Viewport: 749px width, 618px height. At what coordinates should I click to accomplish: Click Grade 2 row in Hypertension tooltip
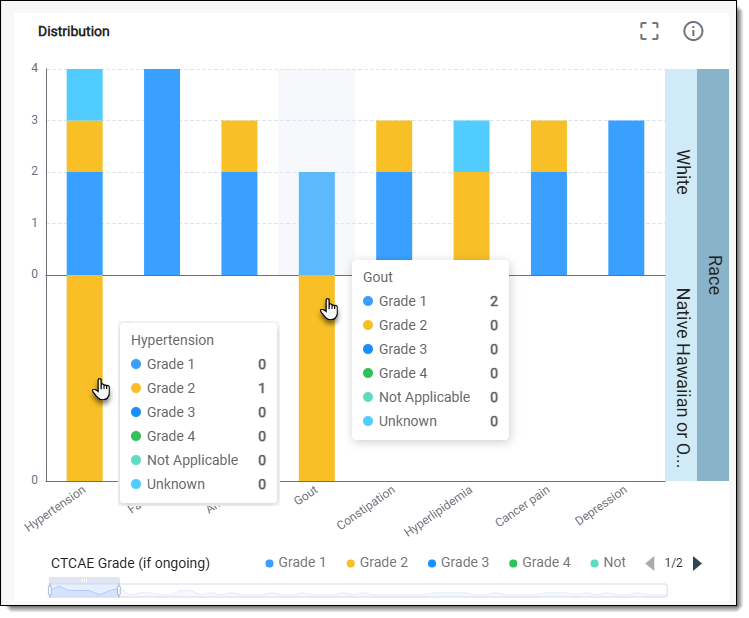(198, 388)
